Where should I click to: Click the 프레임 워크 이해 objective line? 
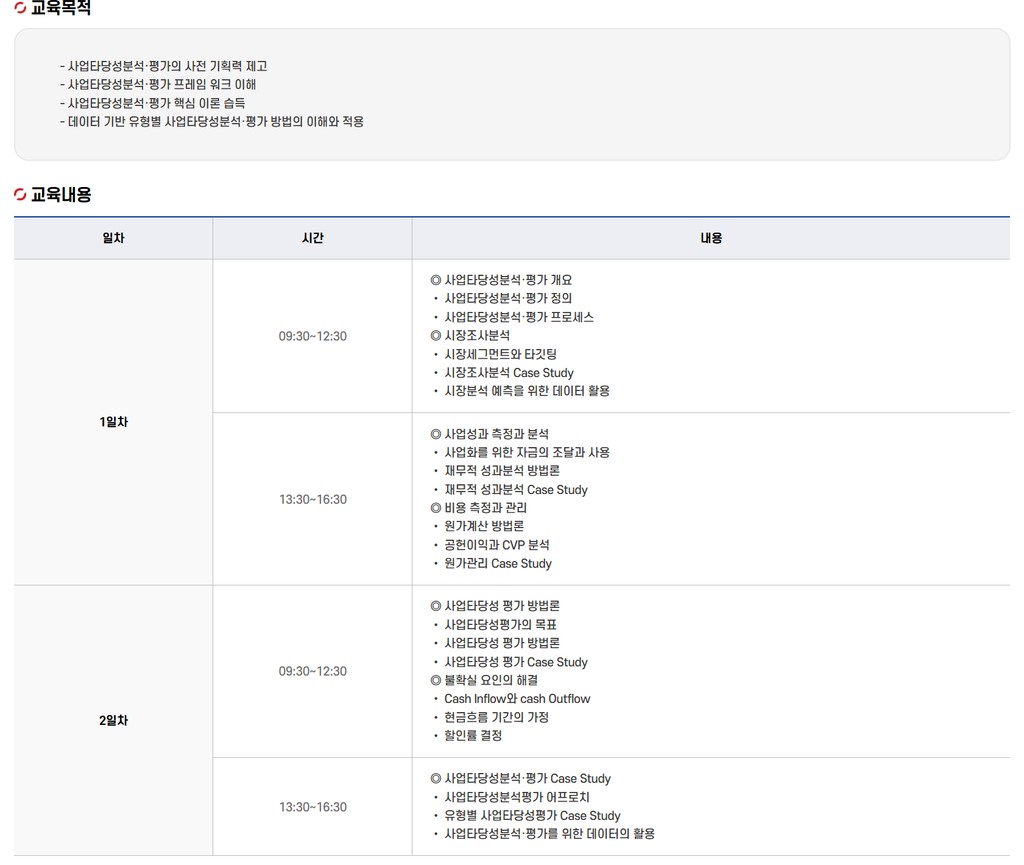click(162, 84)
